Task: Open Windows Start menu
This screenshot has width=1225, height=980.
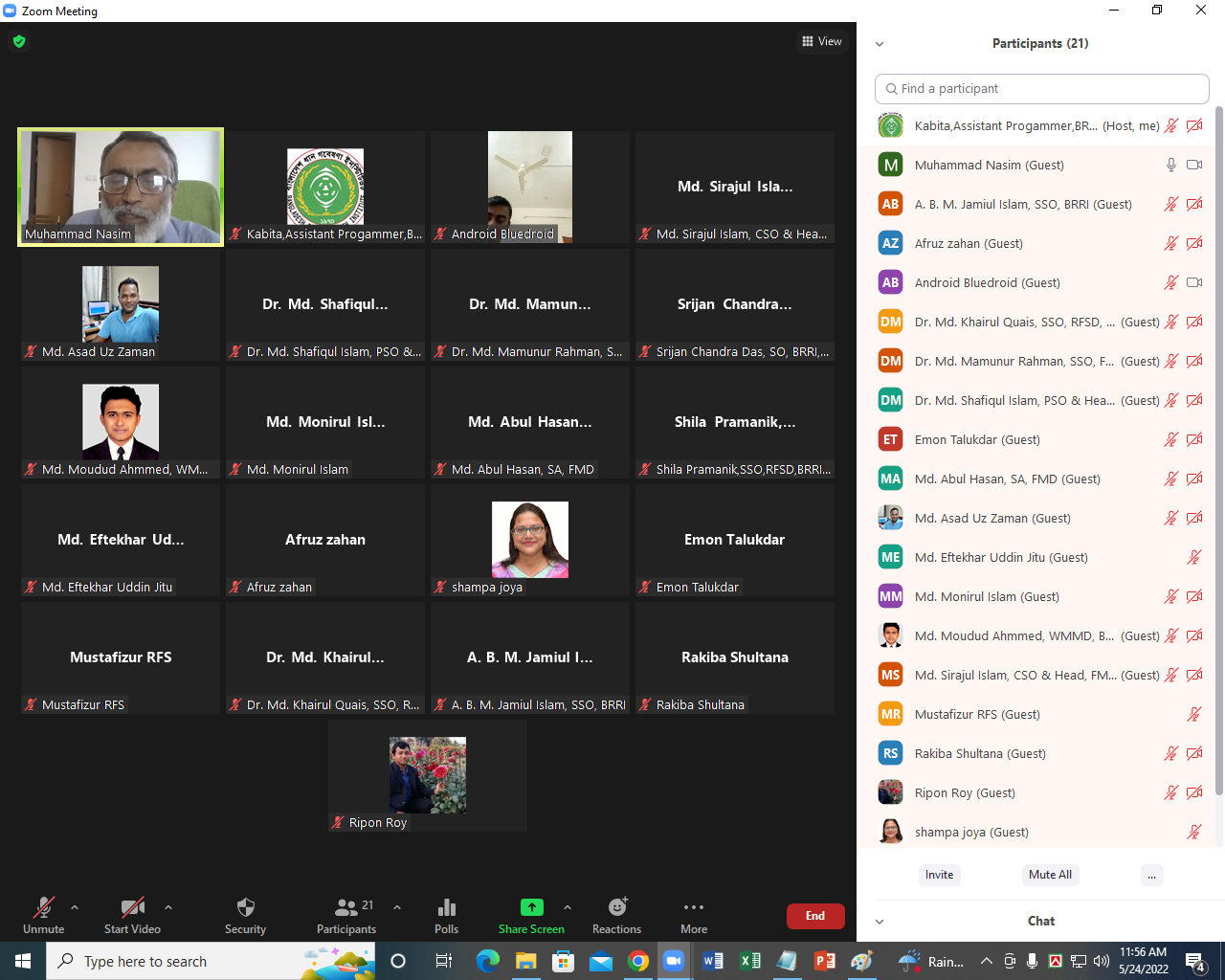Action: click(x=23, y=961)
